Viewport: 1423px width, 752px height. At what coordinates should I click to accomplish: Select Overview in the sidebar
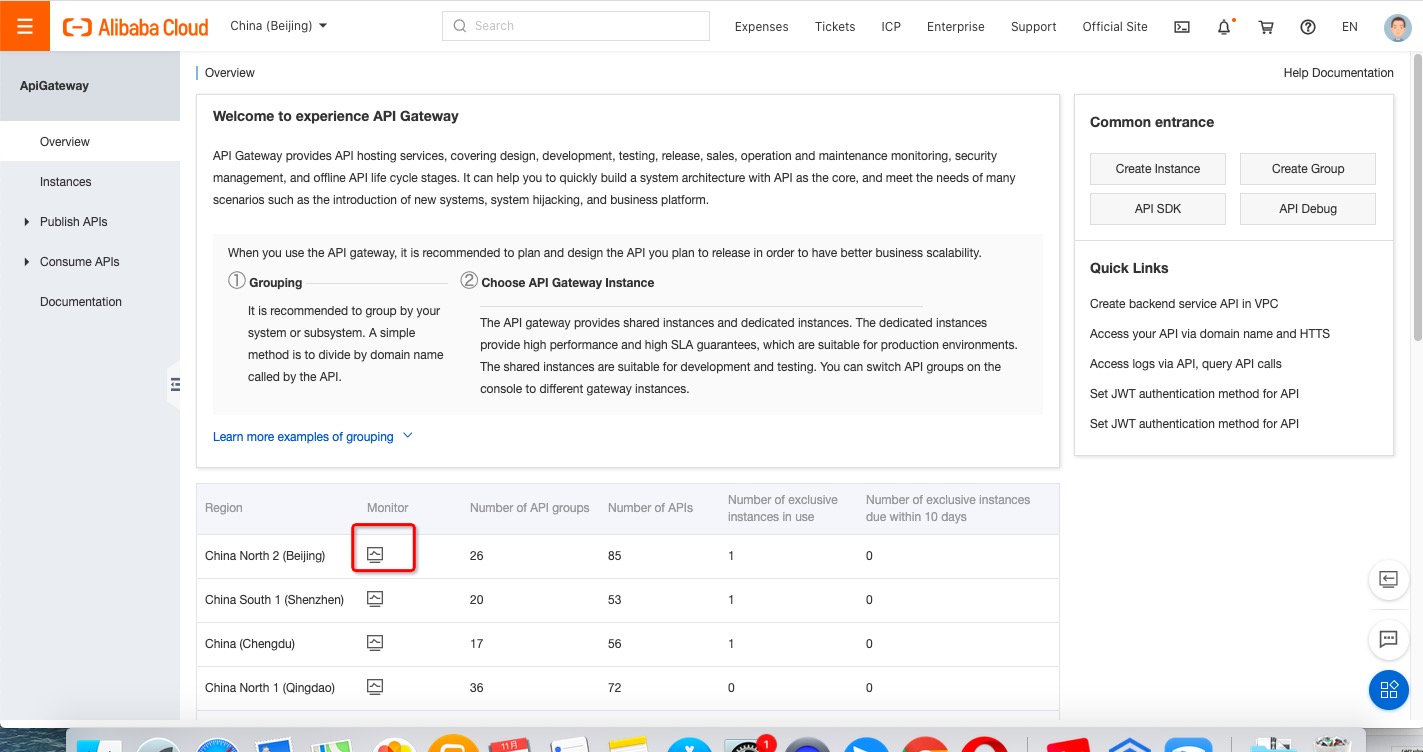90,142
